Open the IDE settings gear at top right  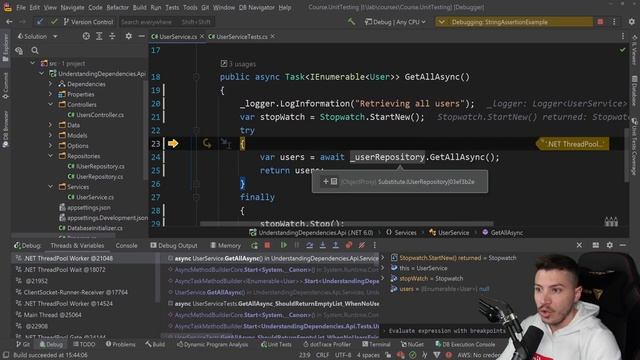631,22
